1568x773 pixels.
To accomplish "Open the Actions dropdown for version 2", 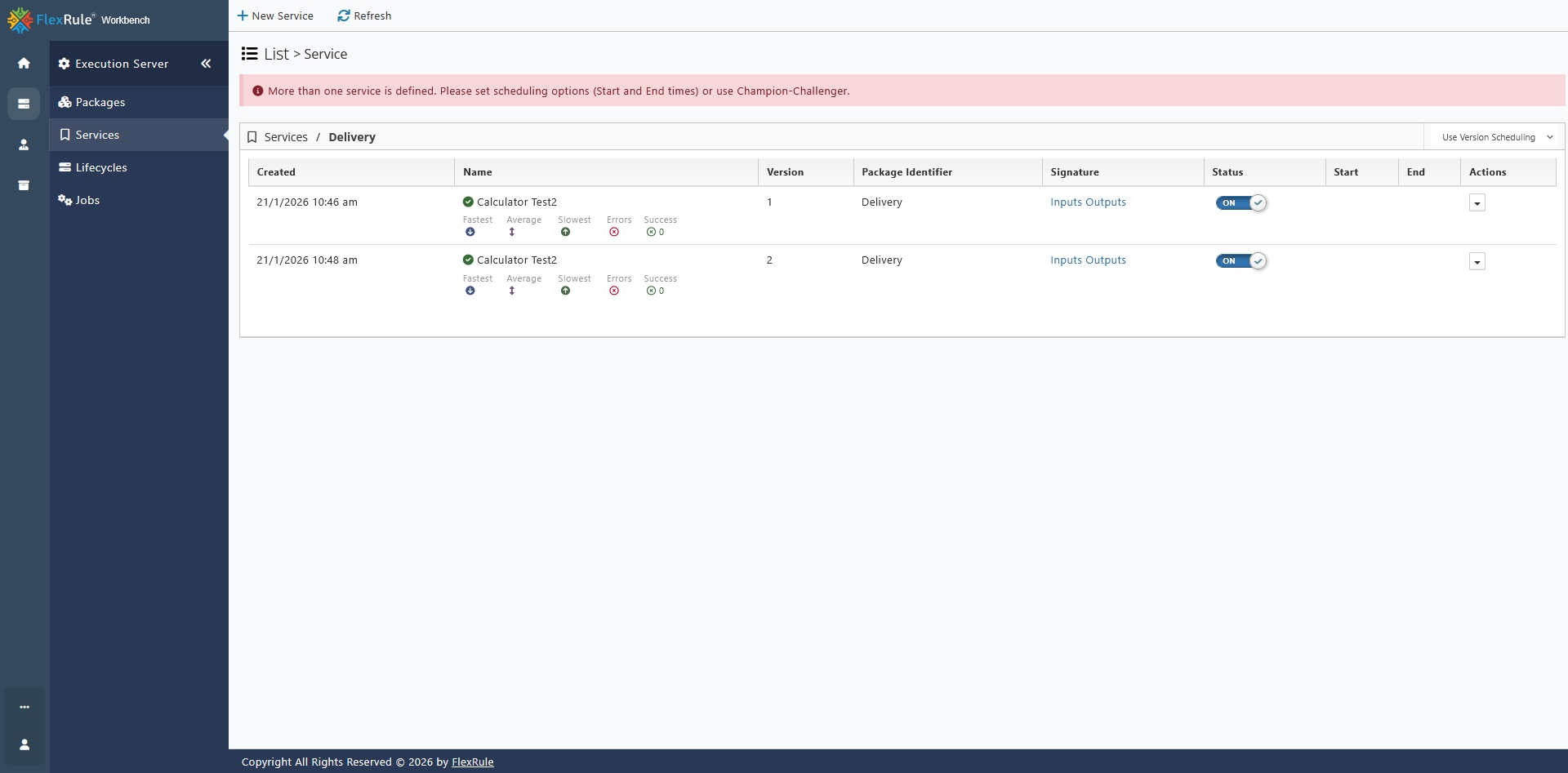I will [1477, 261].
